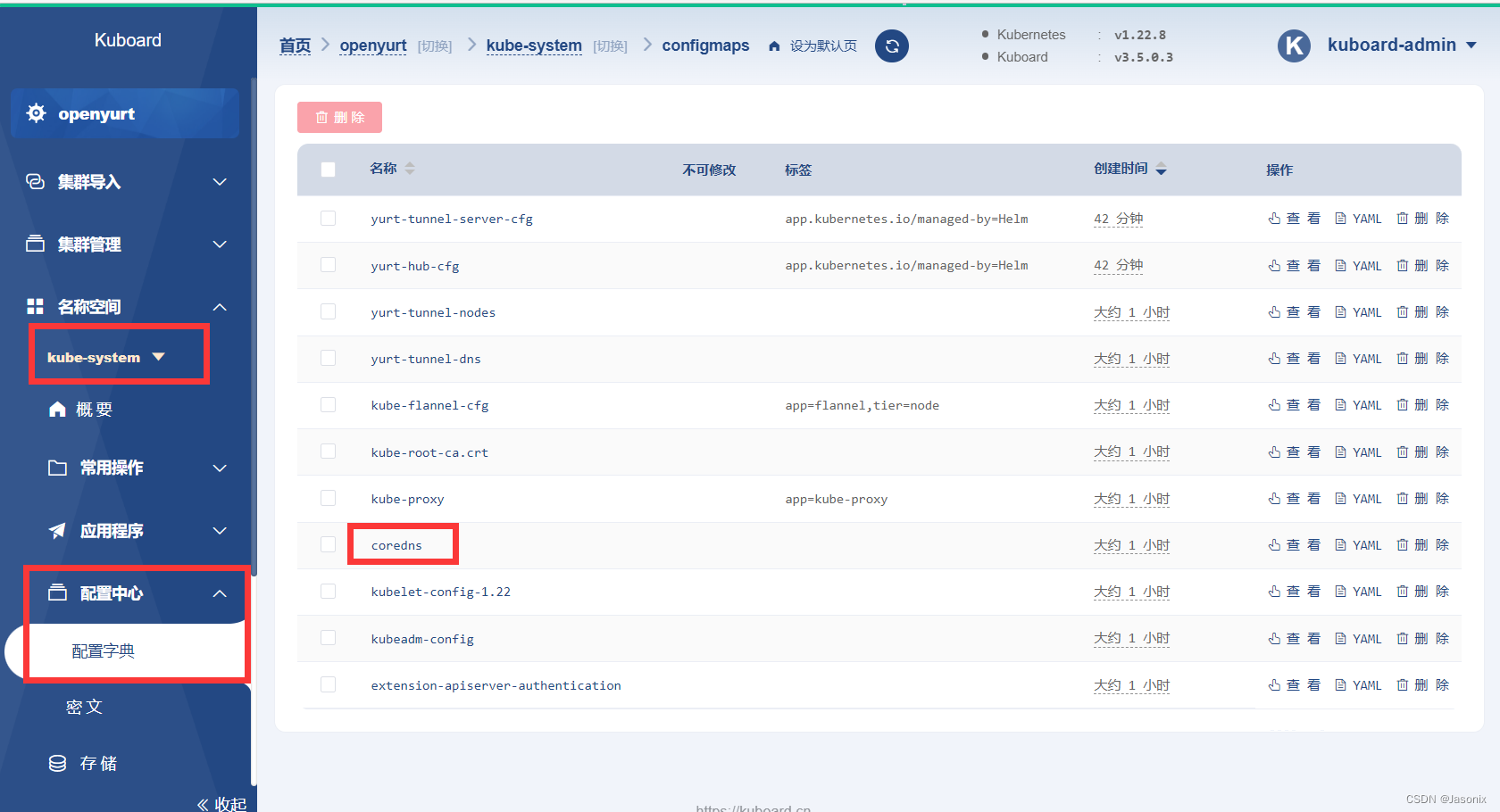1500x812 pixels.
Task: Click the 配置中心 sidebar icon
Action: tap(57, 592)
